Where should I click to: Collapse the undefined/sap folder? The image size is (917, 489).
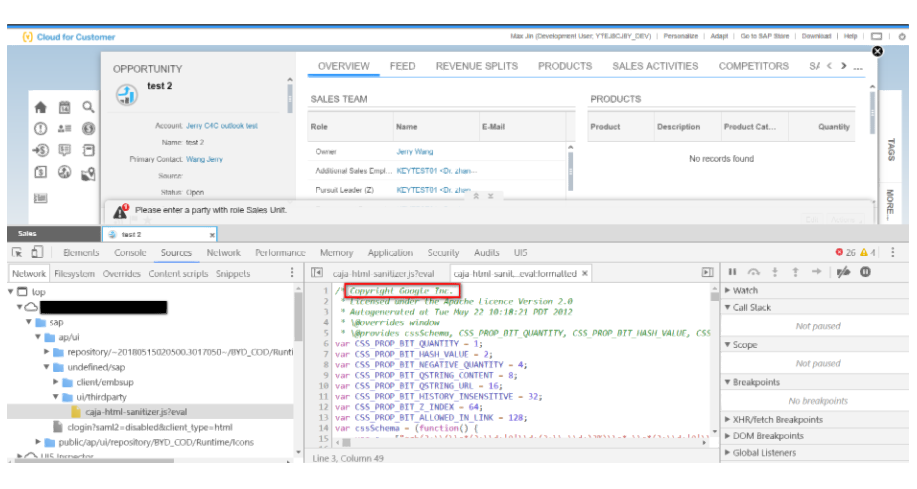coord(47,367)
